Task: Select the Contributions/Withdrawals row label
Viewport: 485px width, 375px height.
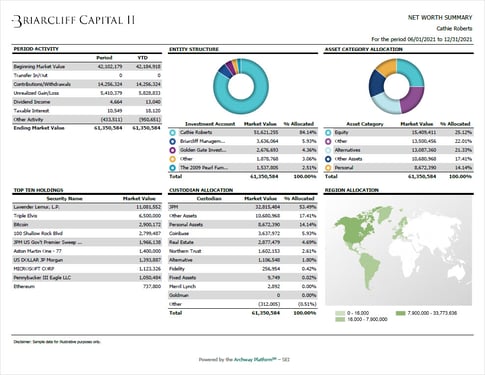Action: [42, 84]
